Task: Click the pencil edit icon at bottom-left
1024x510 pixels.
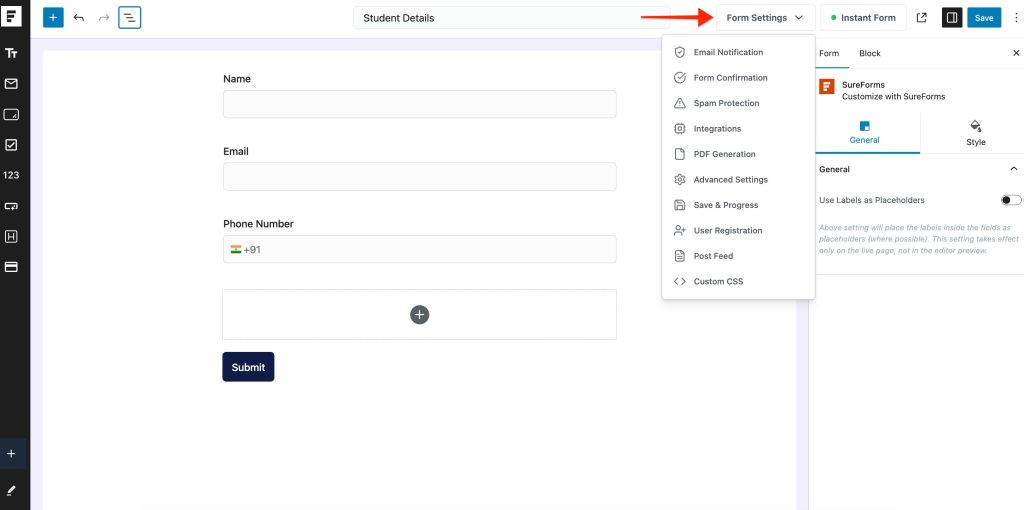Action: (x=11, y=490)
